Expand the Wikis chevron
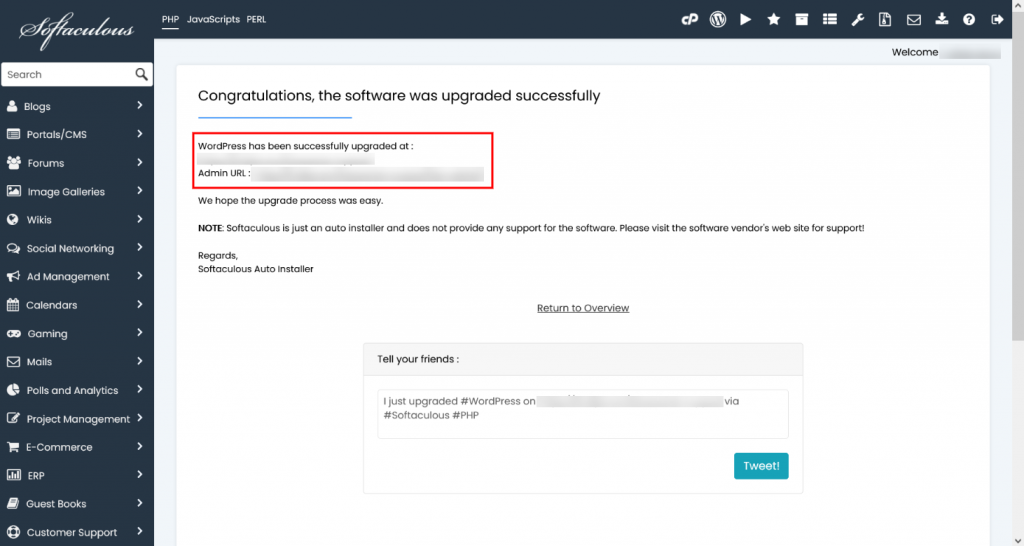Screen dimensions: 1024x546 tap(140, 219)
